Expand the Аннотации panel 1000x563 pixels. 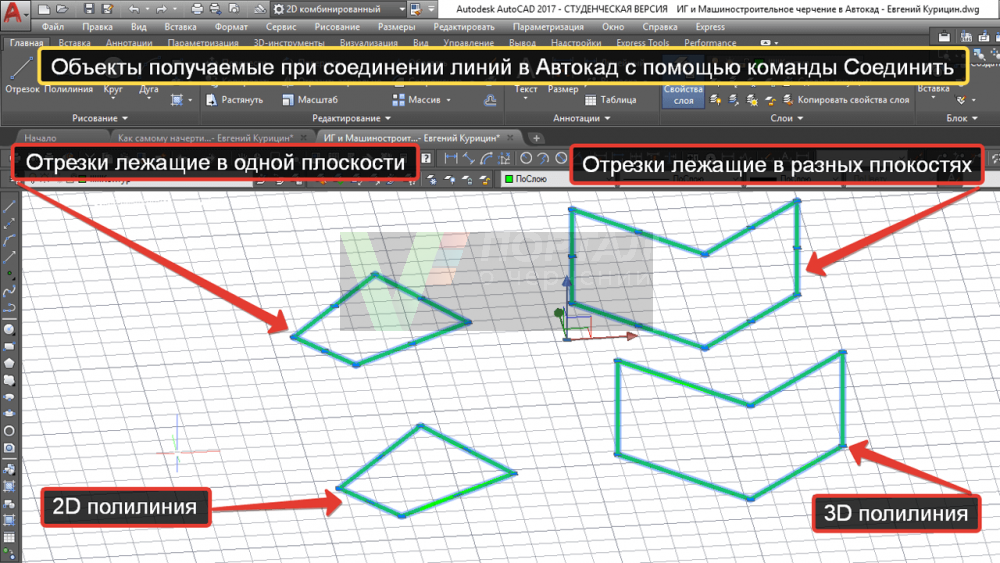coord(582,118)
